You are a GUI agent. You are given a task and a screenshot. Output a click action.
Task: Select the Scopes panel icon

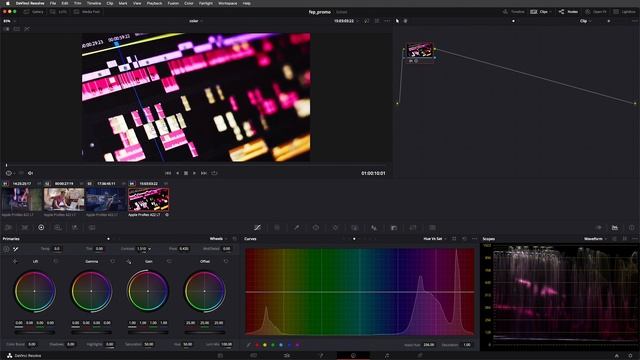click(x=615, y=227)
